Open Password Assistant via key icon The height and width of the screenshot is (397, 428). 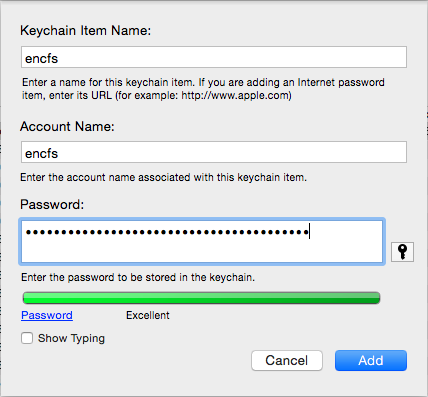click(x=402, y=252)
